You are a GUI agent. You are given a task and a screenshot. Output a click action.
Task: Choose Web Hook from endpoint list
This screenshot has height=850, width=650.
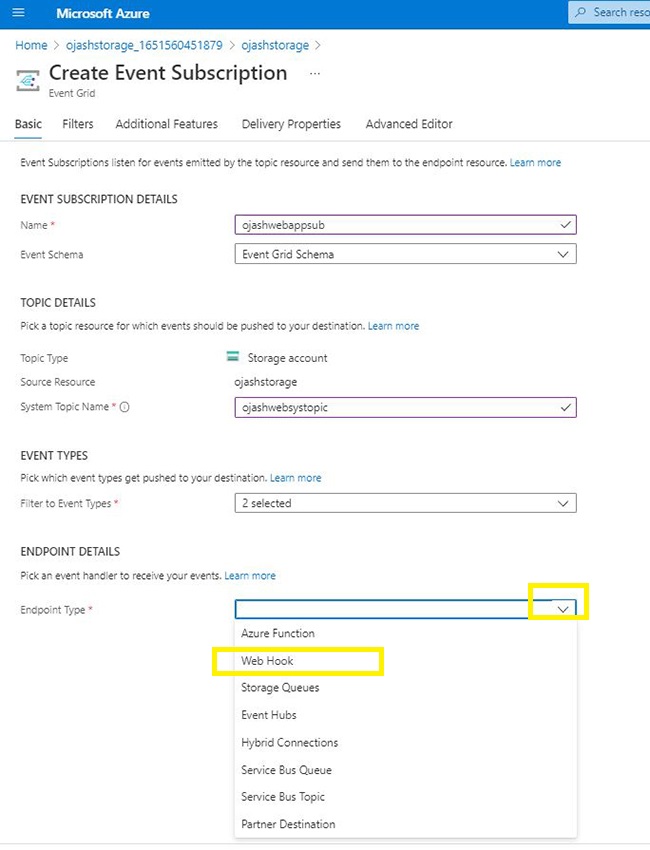tap(267, 661)
